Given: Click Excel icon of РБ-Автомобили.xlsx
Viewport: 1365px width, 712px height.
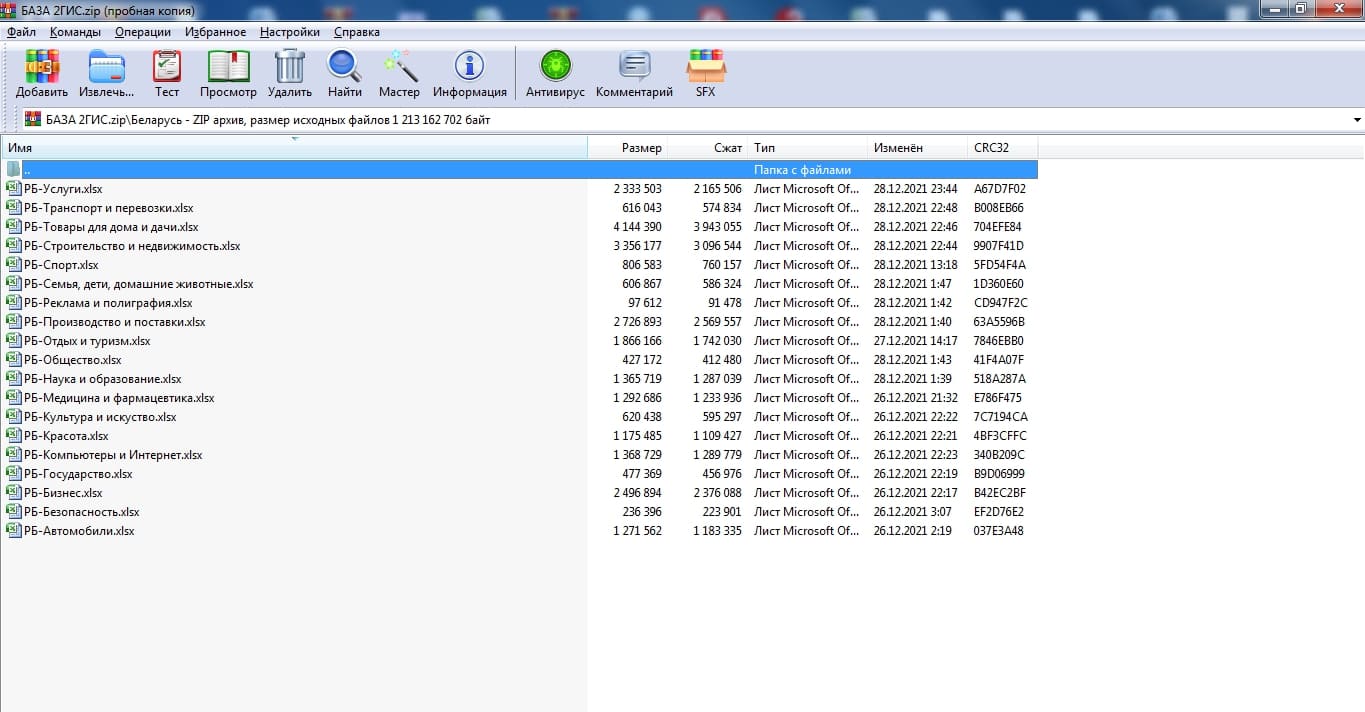Looking at the screenshot, I should pos(13,530).
